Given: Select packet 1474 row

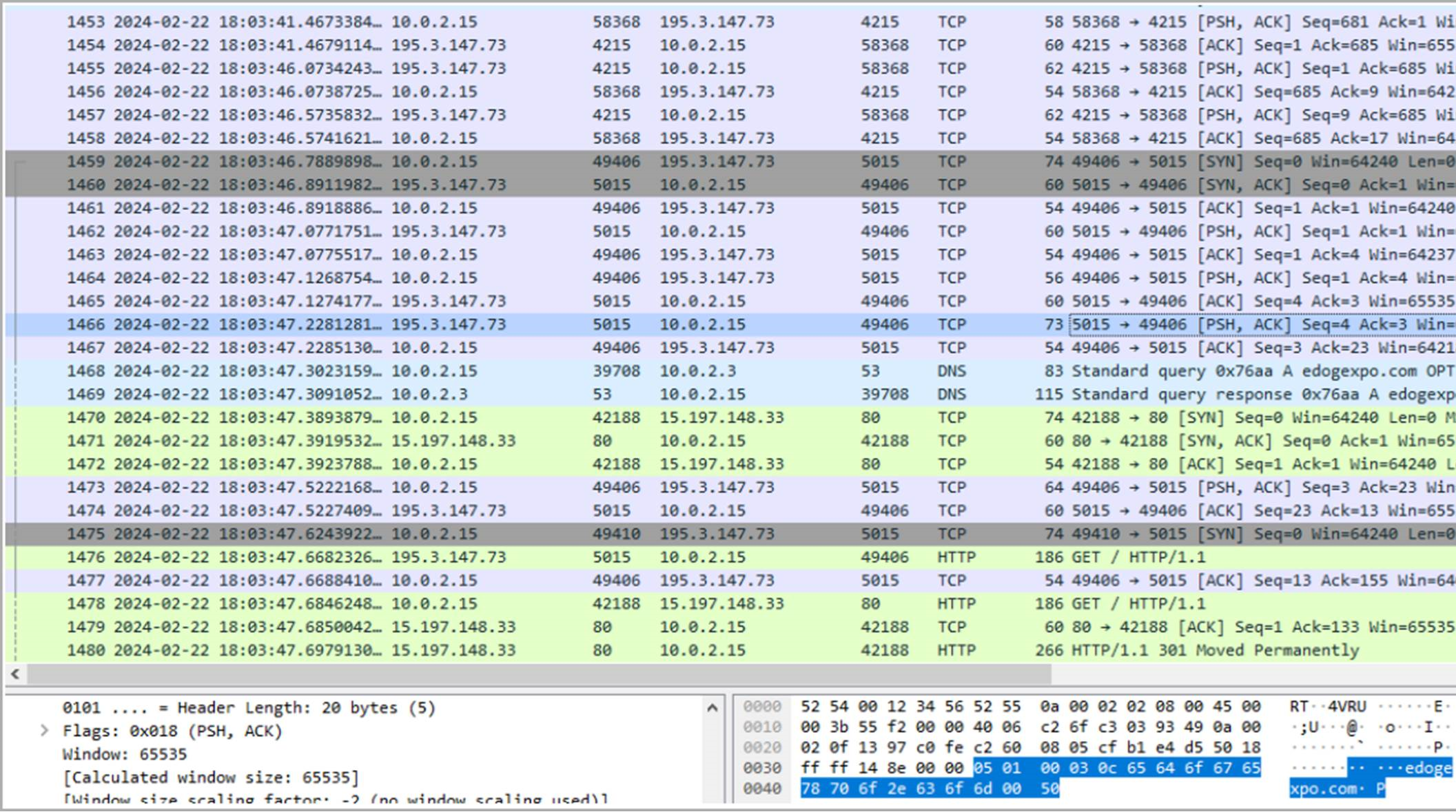Looking at the screenshot, I should (730, 511).
